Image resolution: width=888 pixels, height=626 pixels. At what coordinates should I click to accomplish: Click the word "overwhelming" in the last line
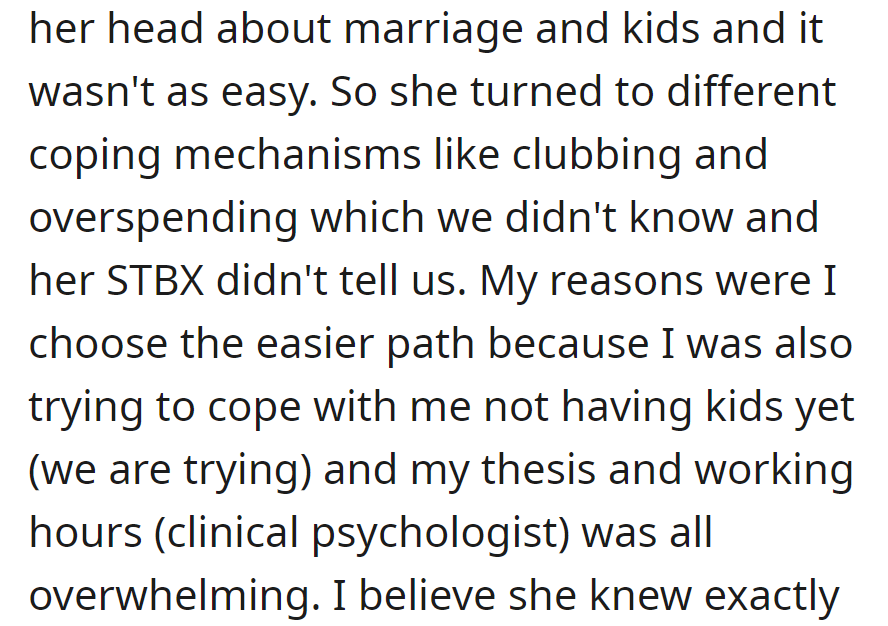click(x=166, y=596)
